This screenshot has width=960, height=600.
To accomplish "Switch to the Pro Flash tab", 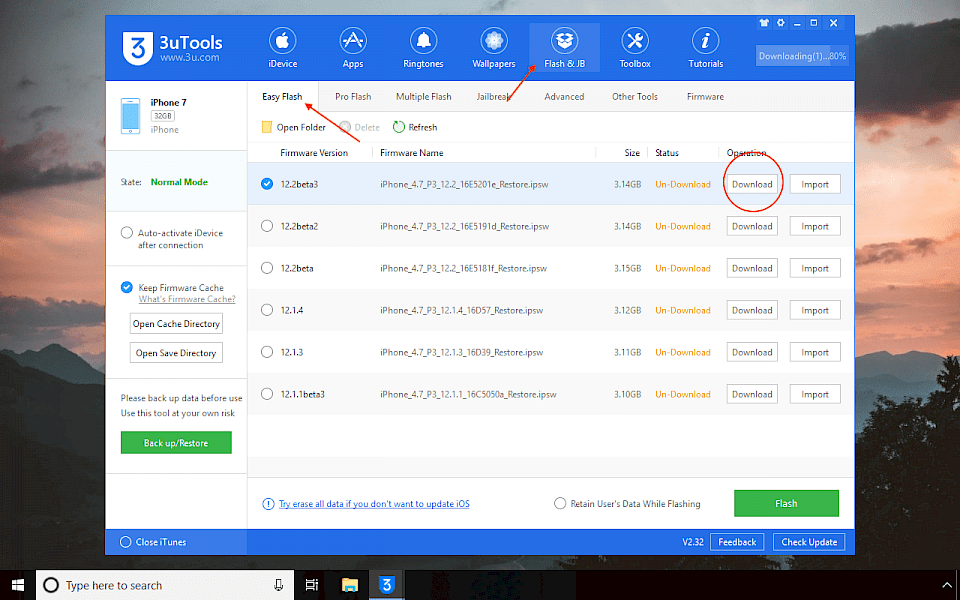I will 353,97.
